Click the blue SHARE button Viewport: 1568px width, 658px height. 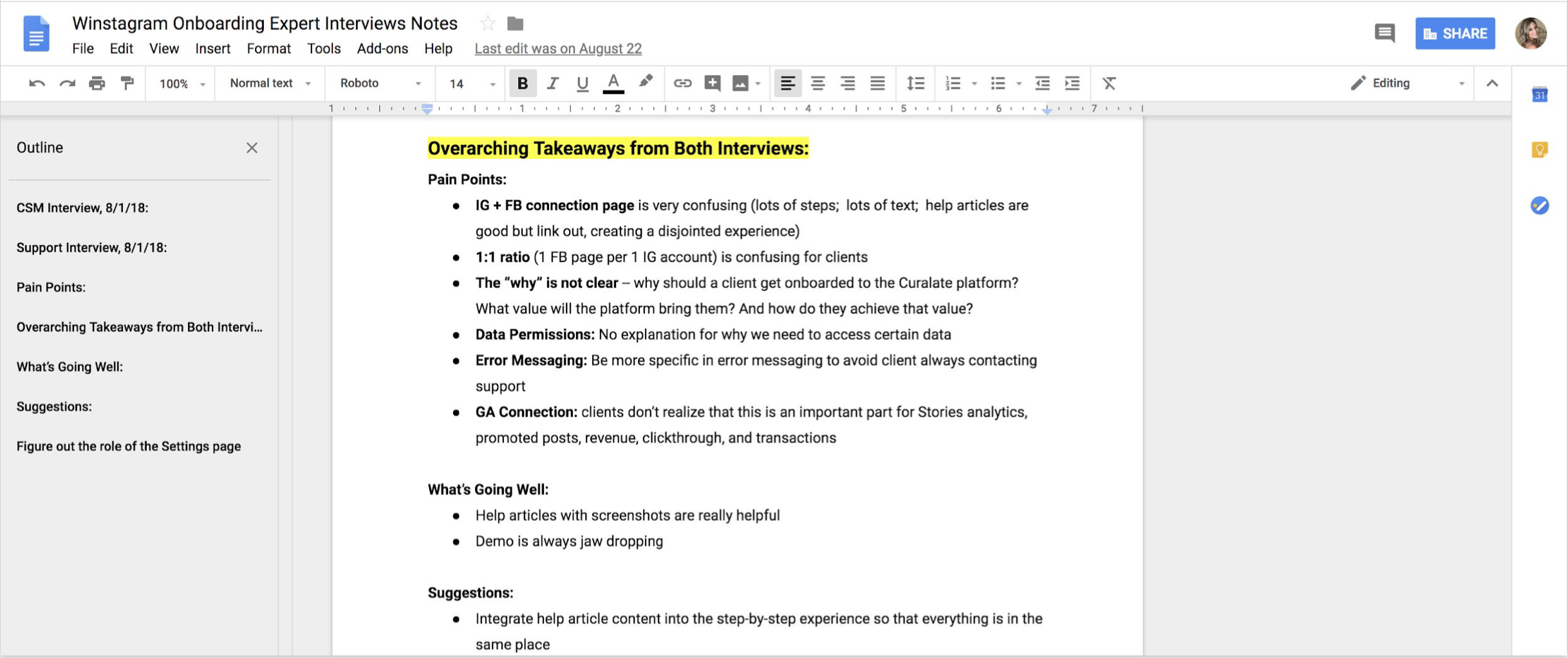tap(1455, 33)
